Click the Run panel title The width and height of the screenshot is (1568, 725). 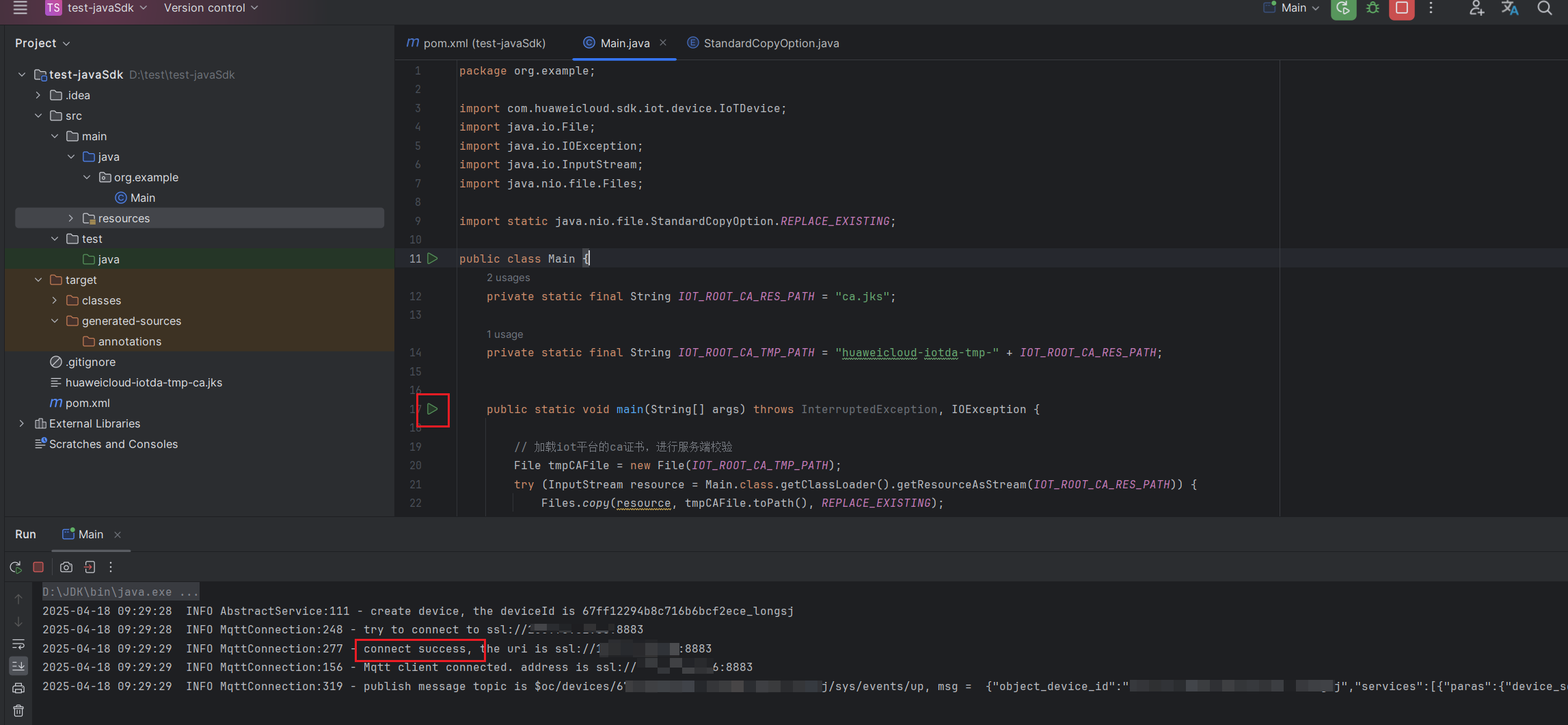point(25,534)
